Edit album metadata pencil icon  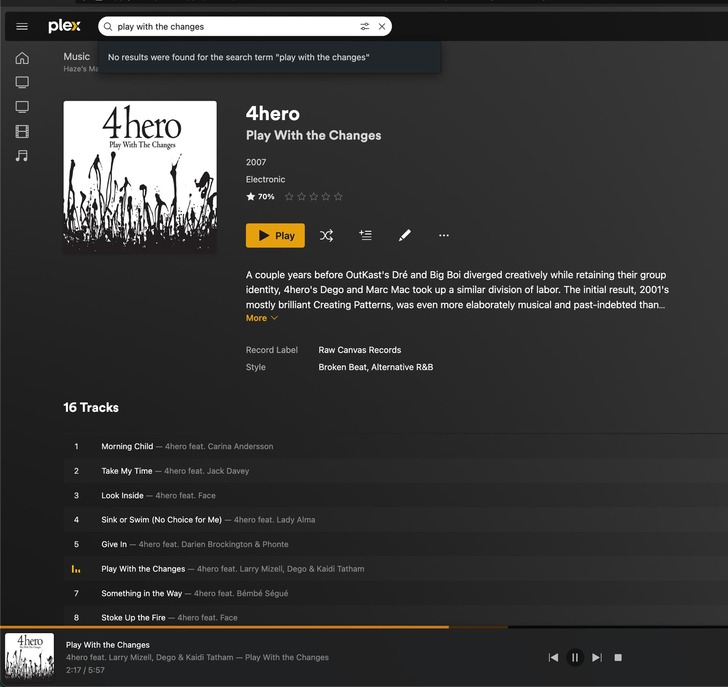pos(404,235)
